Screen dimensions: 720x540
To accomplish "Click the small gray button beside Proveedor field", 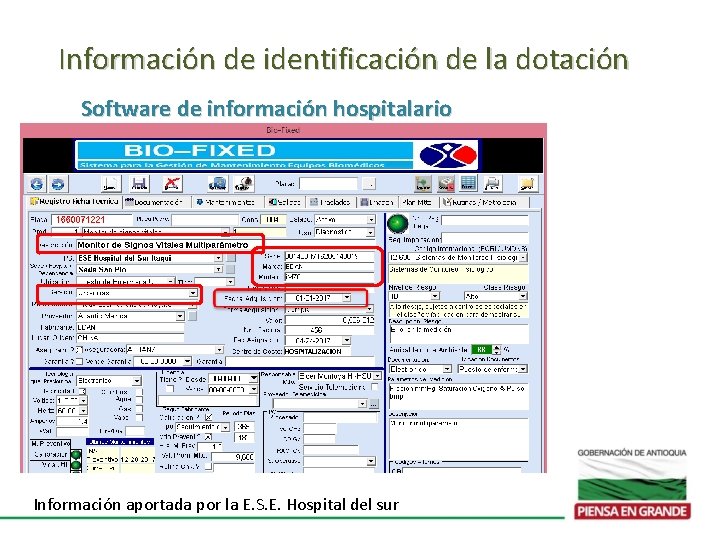I will point(193,316).
